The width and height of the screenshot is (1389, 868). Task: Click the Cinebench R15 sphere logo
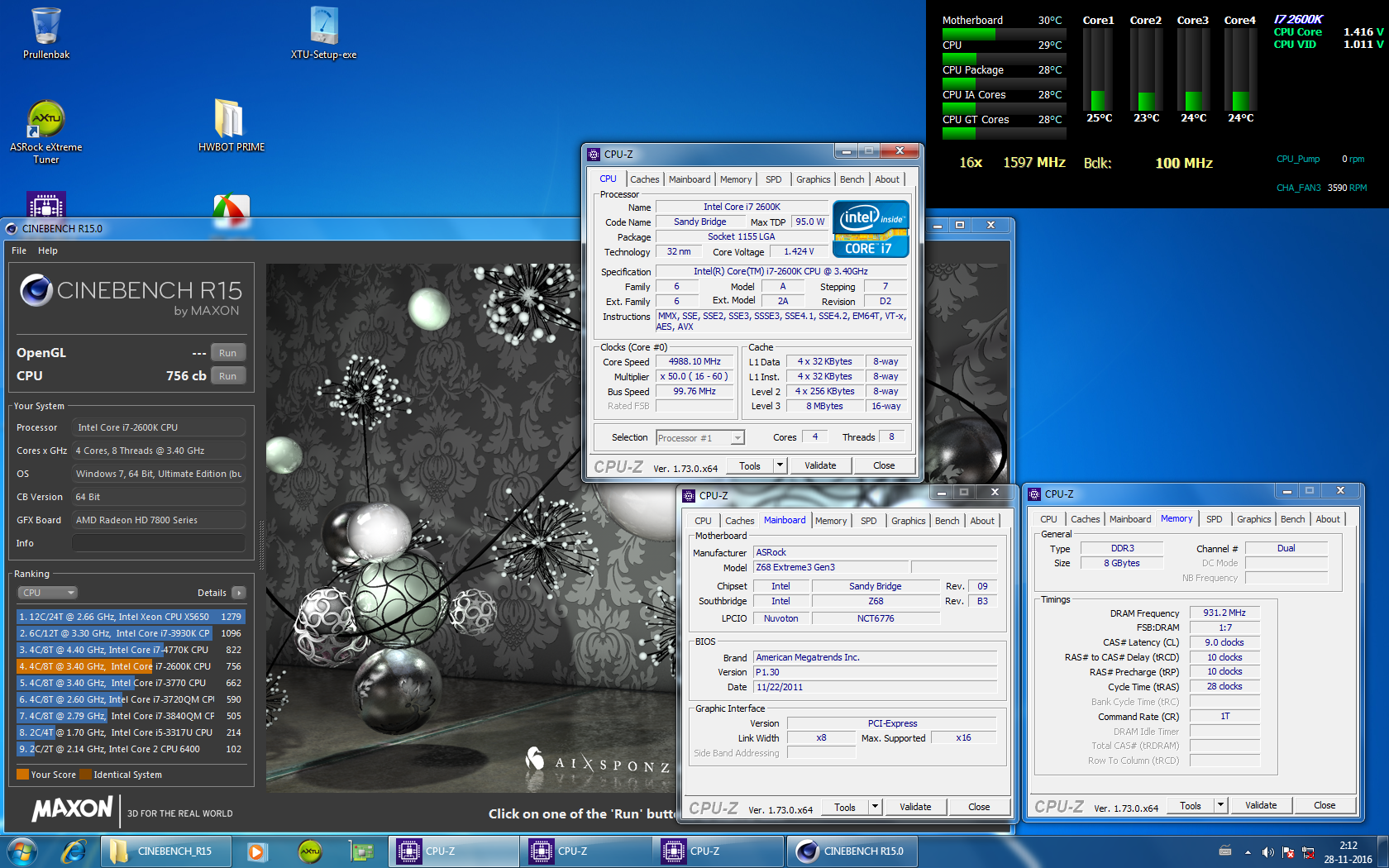point(36,290)
